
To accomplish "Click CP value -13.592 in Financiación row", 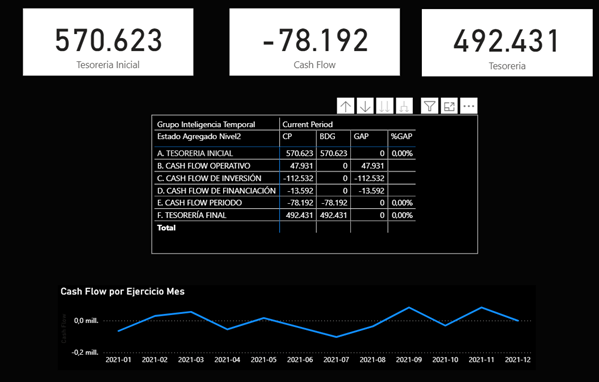I will pos(300,191).
